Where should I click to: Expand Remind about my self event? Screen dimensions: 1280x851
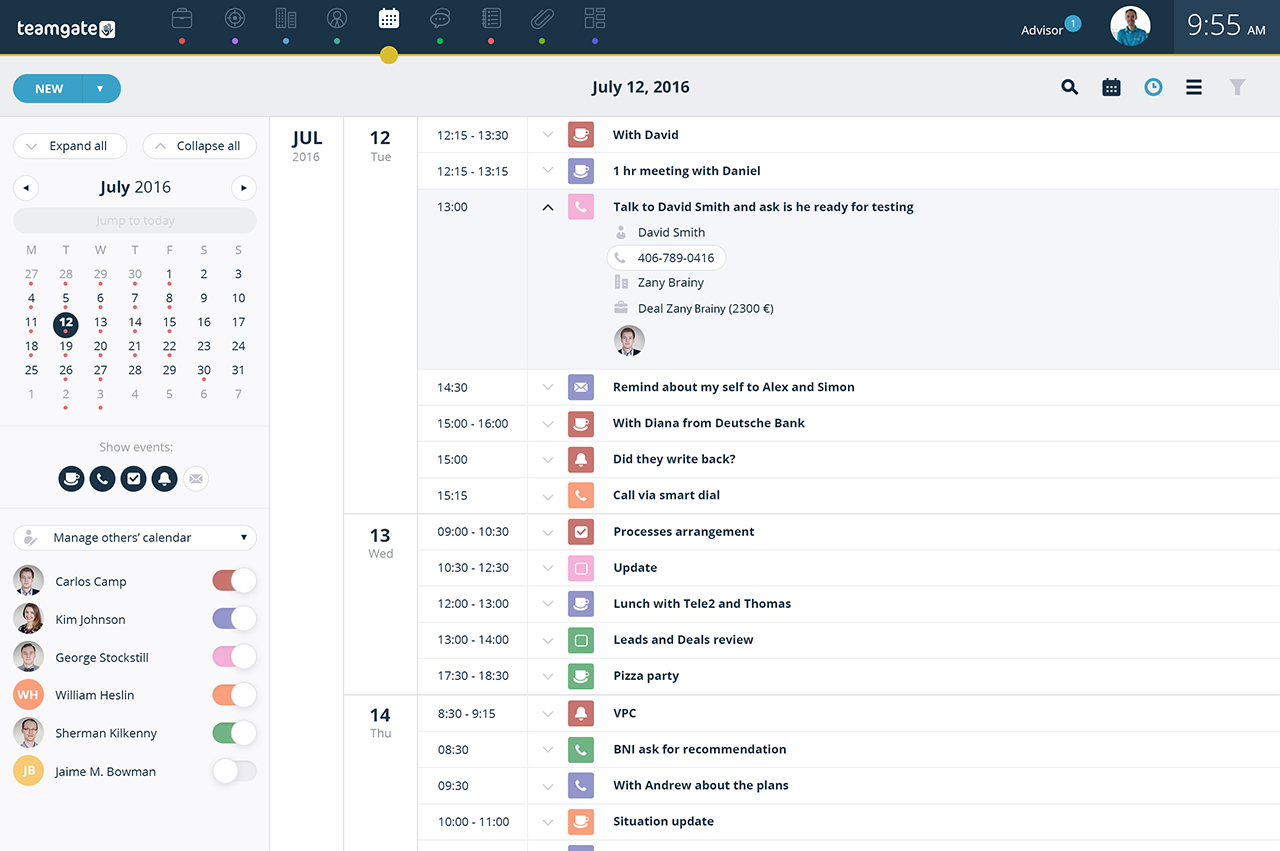point(547,387)
